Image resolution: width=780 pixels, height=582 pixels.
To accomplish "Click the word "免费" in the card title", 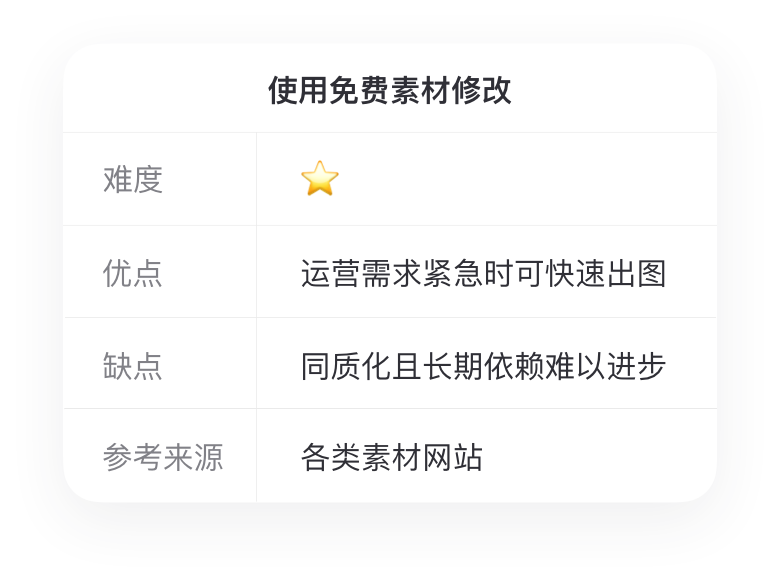I will [359, 91].
